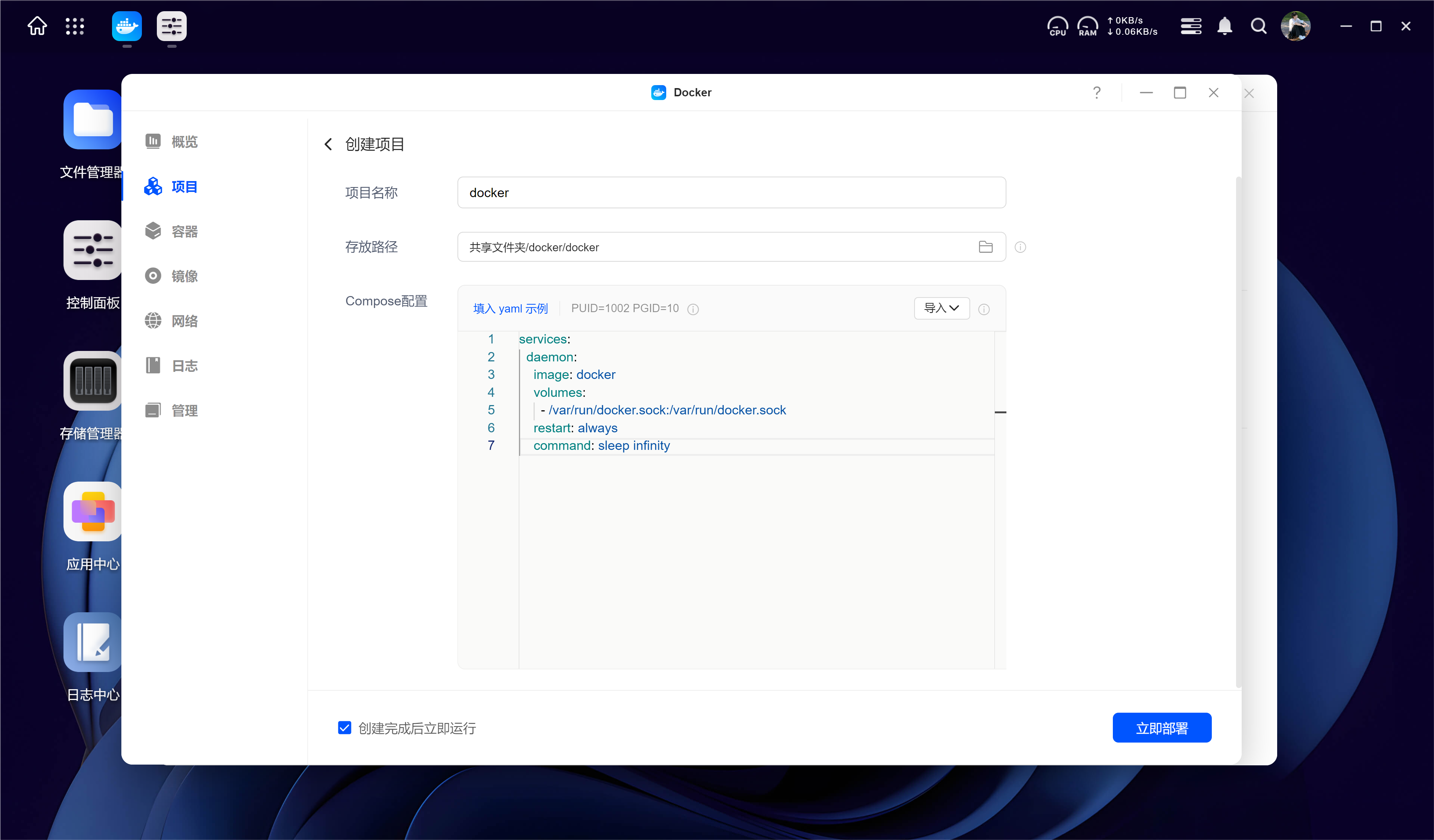
Task: Open 概览 in the sidebar
Action: click(171, 141)
